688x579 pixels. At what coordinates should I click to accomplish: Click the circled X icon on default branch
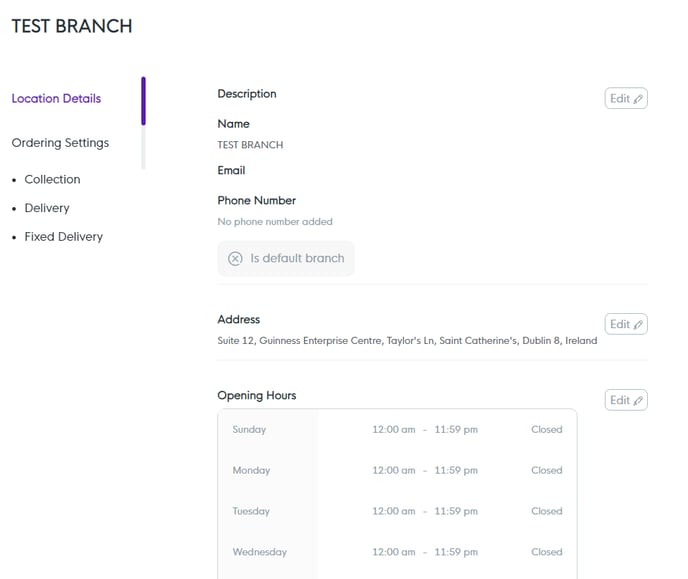coord(235,258)
